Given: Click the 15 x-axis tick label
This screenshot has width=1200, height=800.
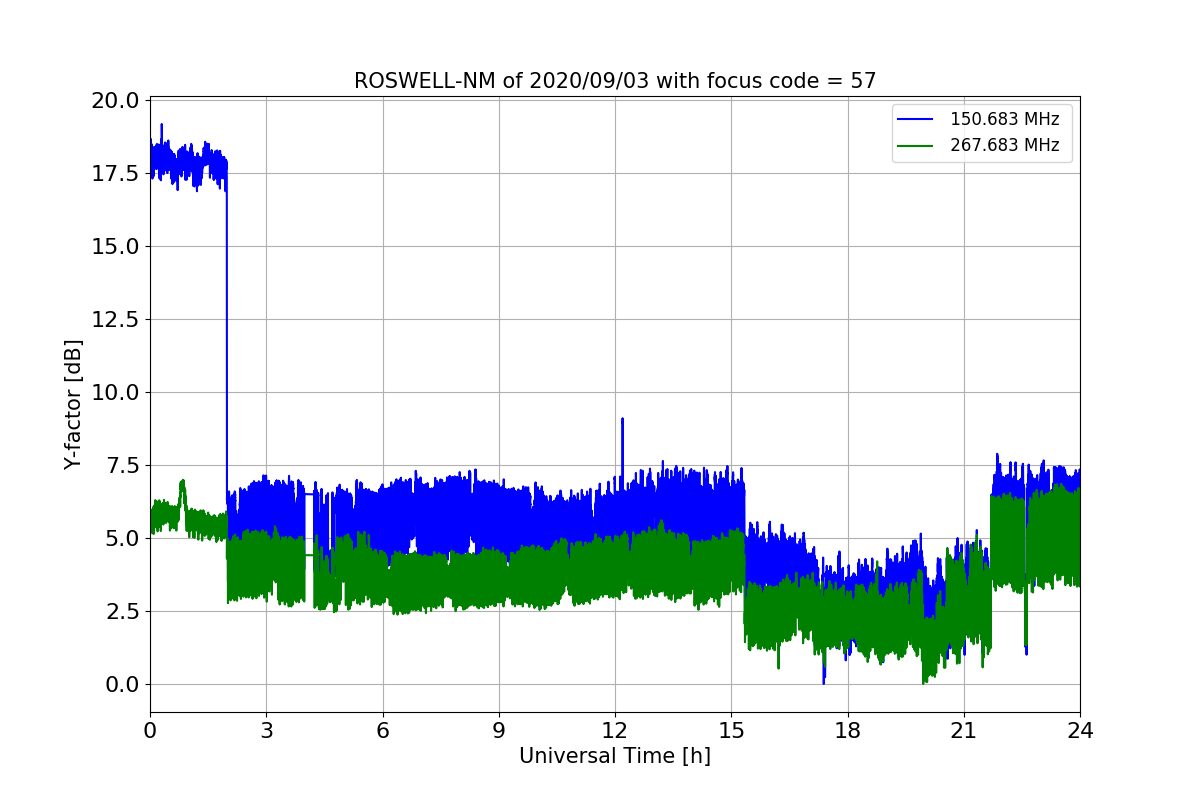Looking at the screenshot, I should [731, 730].
